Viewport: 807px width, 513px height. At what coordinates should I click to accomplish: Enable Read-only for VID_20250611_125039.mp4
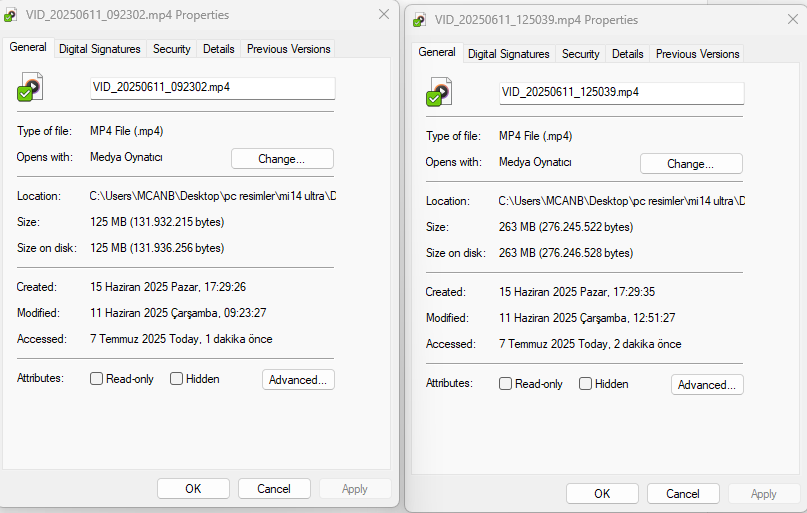(506, 384)
